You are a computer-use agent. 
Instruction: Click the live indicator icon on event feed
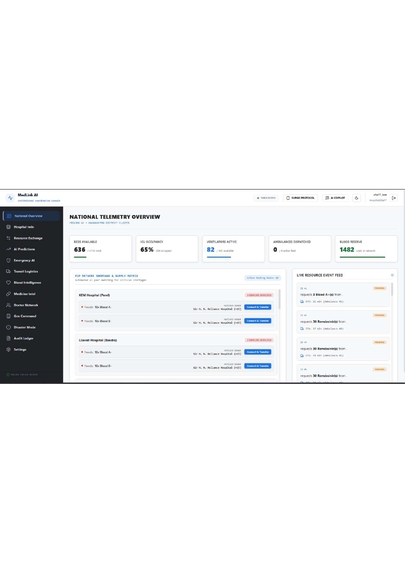click(392, 275)
